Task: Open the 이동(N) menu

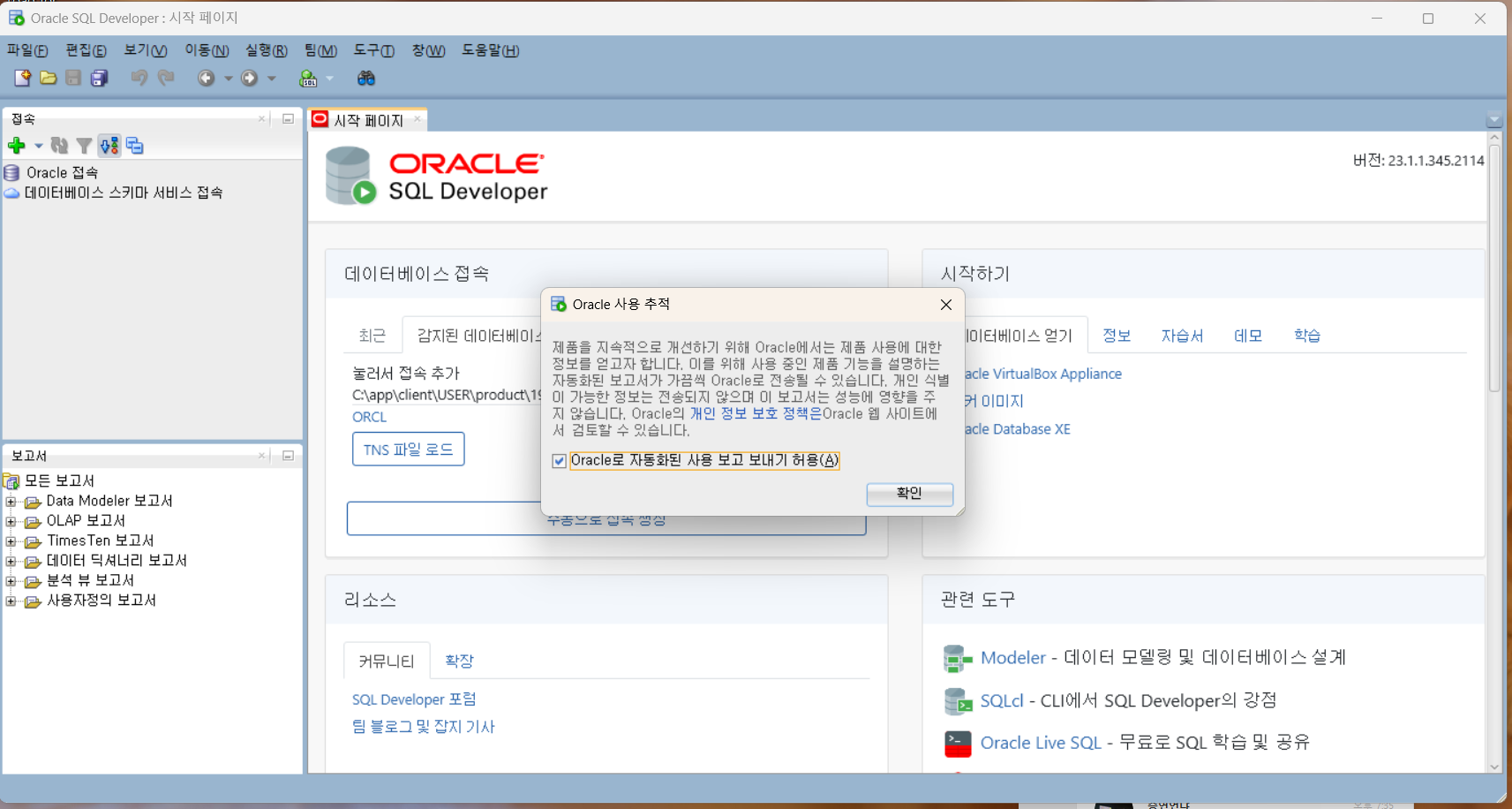Action: (207, 50)
